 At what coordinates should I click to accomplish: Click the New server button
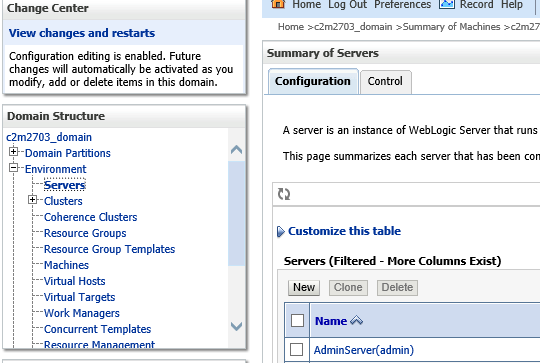(304, 288)
